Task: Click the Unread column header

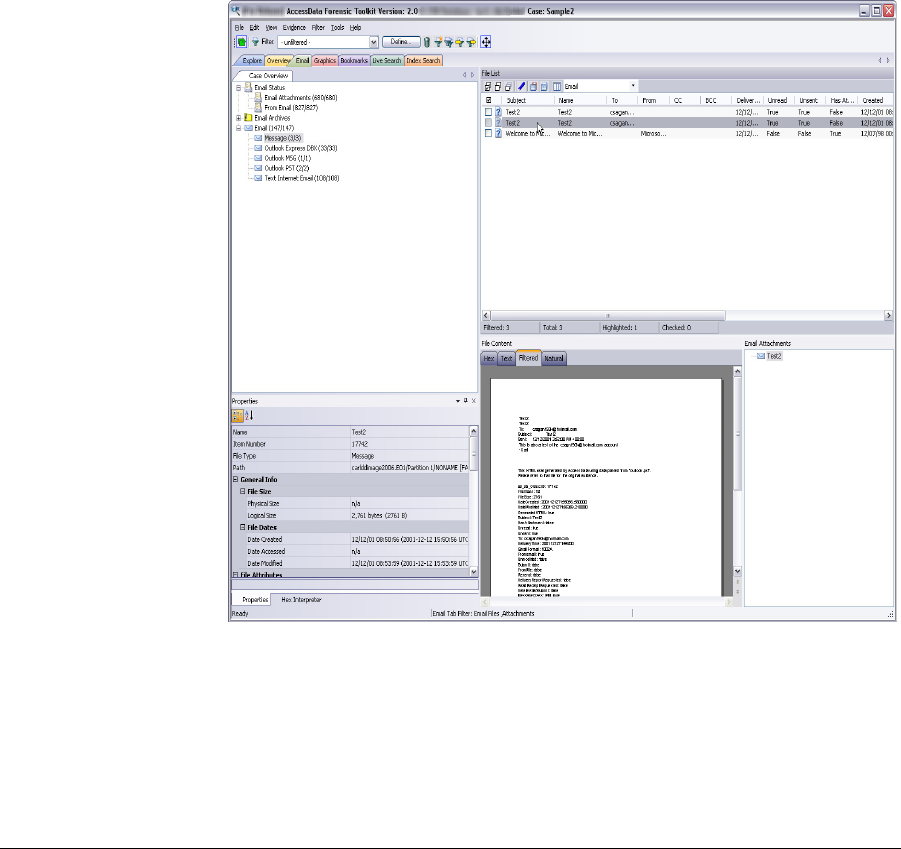Action: tap(777, 101)
